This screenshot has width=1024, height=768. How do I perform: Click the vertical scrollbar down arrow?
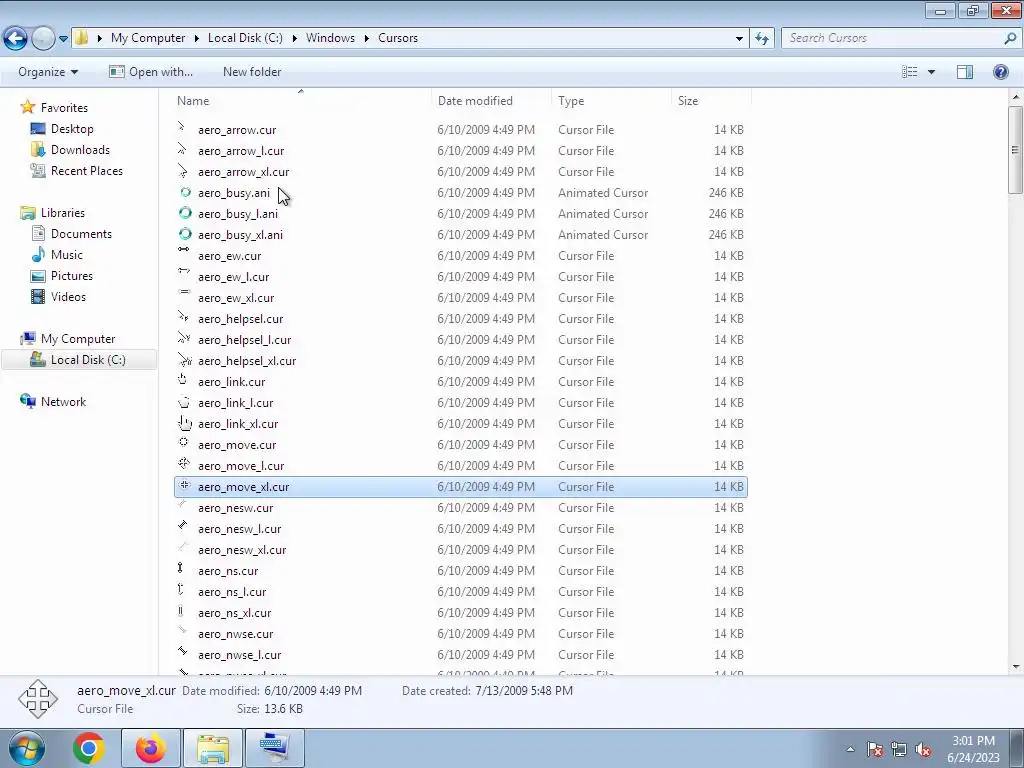(x=1016, y=667)
